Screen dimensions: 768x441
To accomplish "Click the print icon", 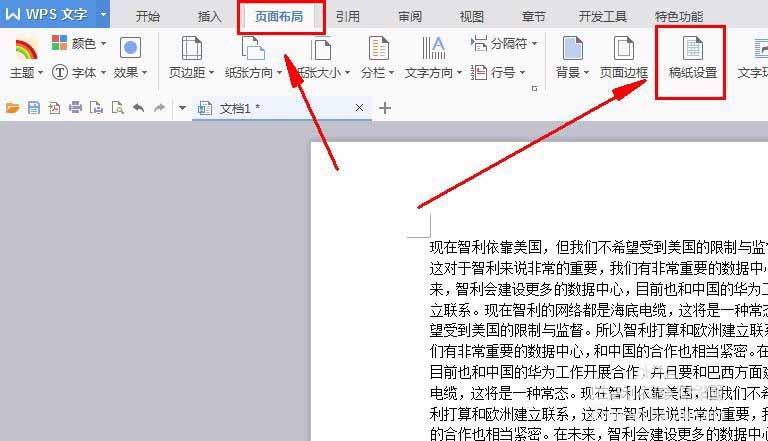I will 75,107.
